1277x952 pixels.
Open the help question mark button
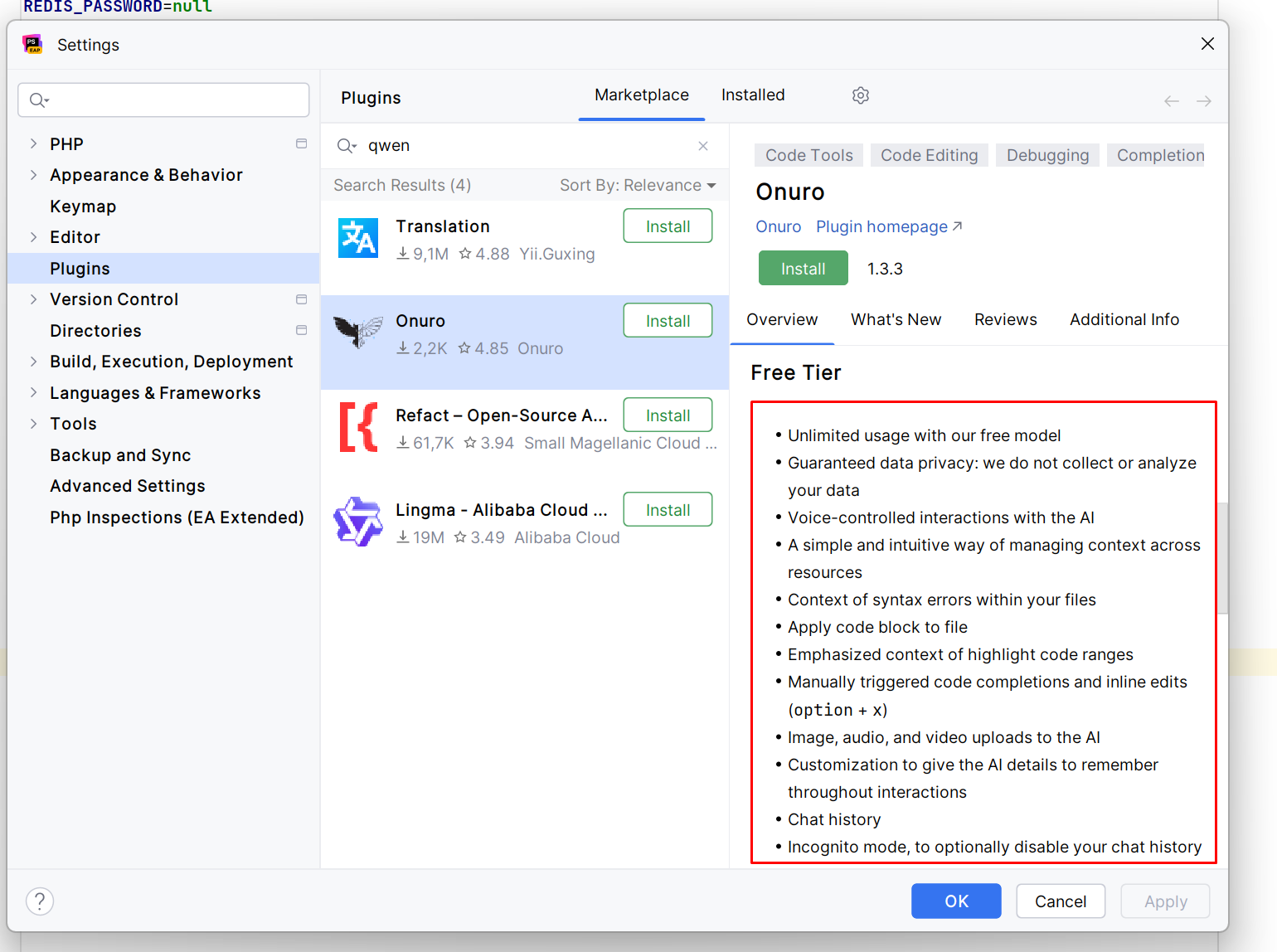[40, 901]
